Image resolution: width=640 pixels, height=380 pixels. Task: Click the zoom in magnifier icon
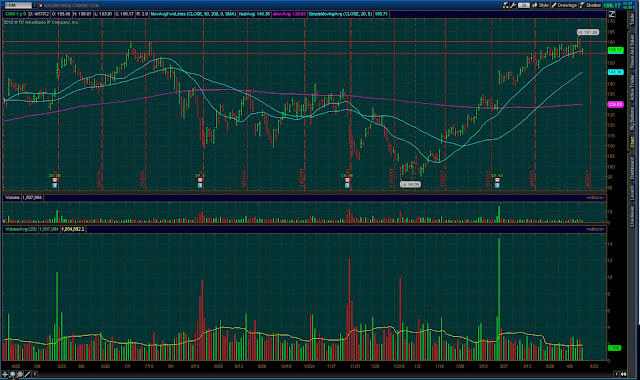[x=13, y=374]
